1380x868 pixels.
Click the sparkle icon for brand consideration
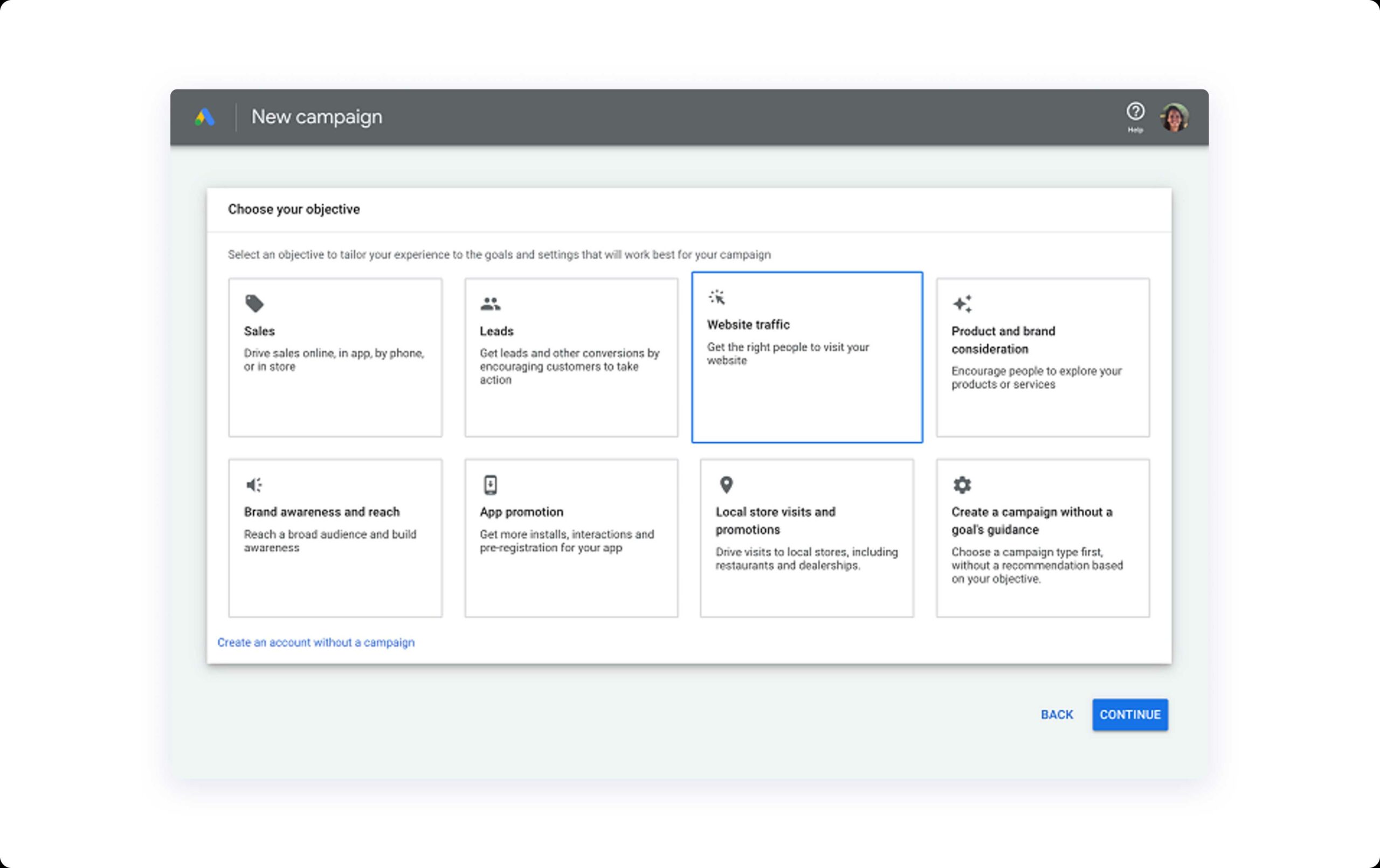962,304
